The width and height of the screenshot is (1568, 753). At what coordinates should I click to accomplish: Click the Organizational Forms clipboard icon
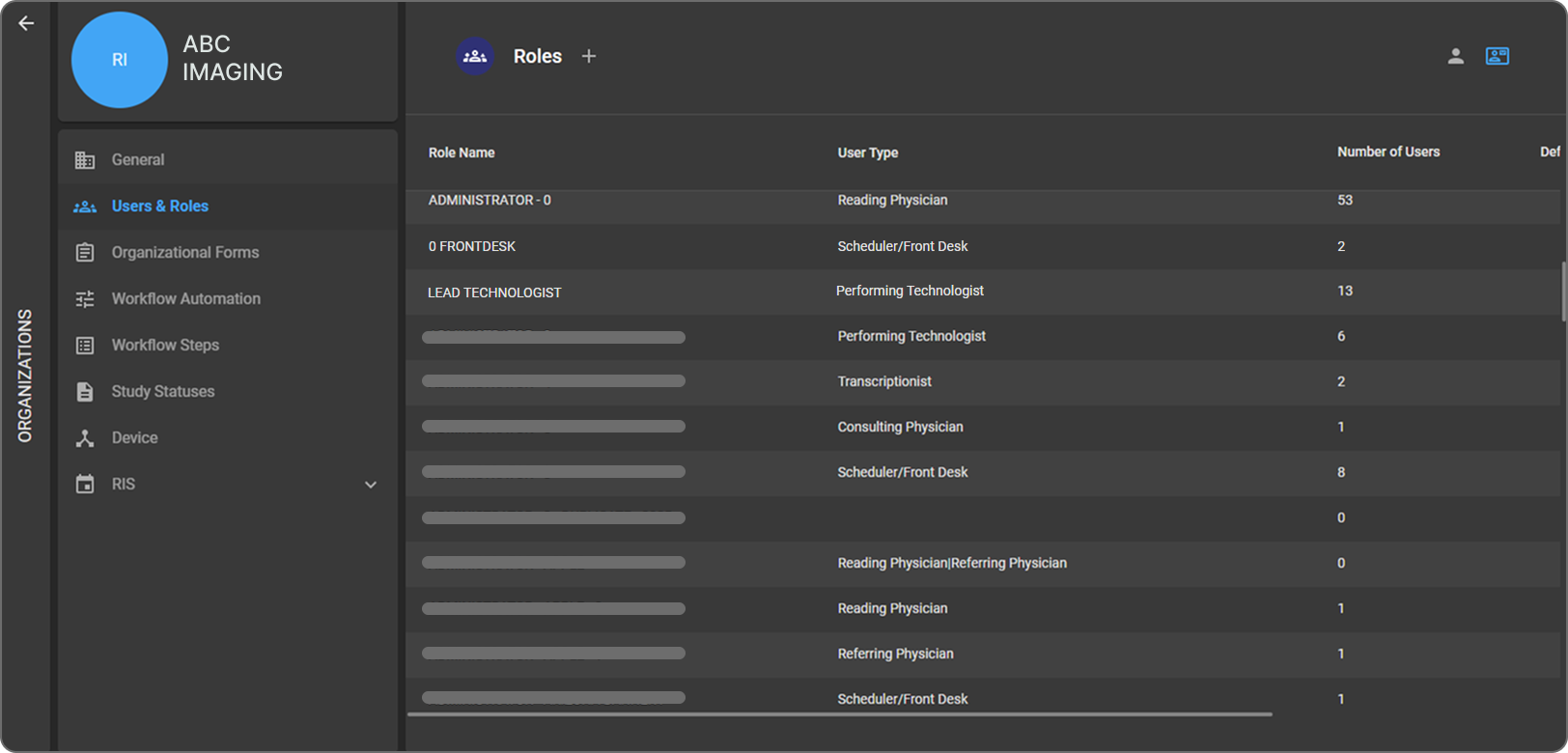pos(85,253)
